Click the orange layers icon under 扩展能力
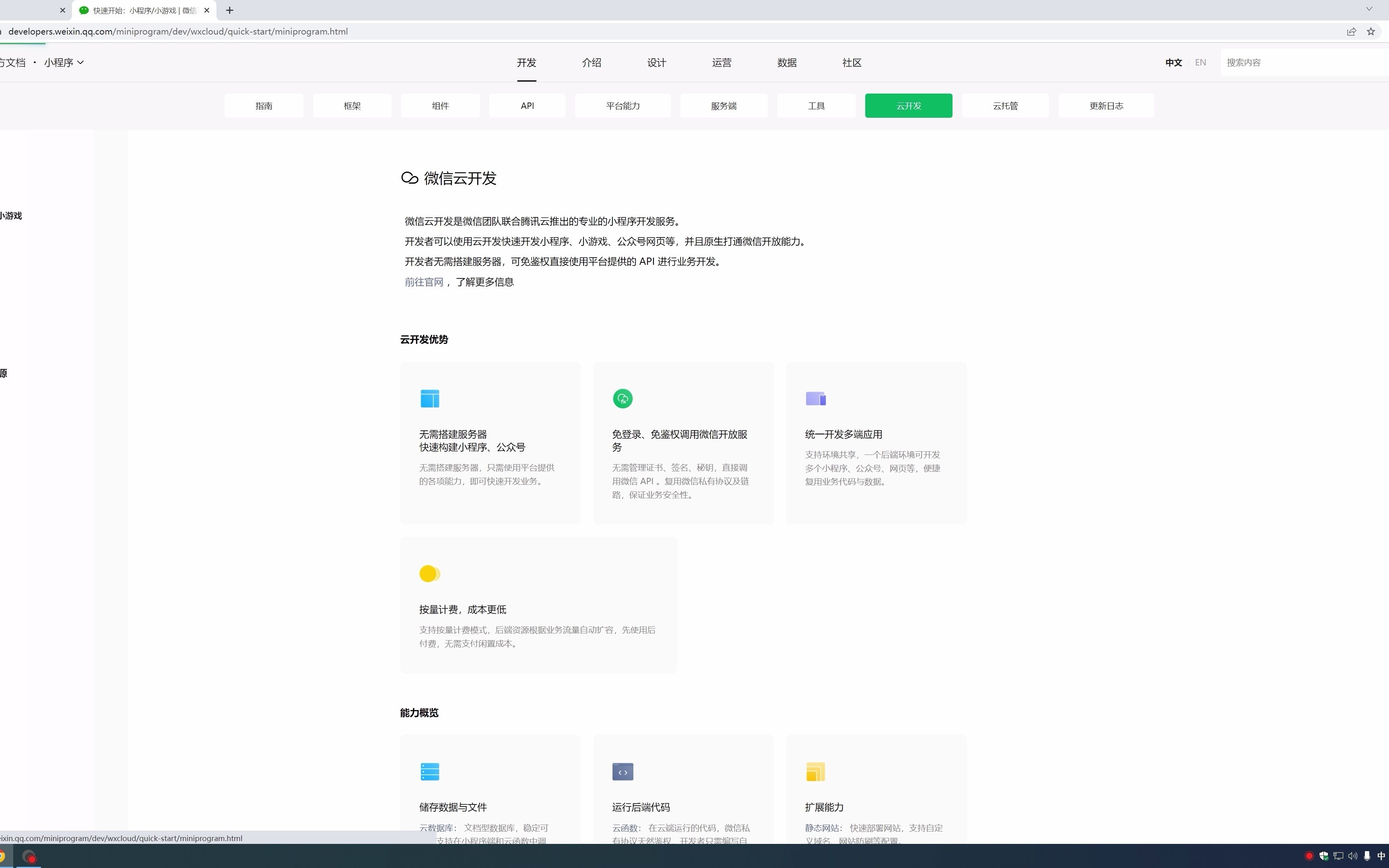This screenshot has width=1389, height=868. [815, 771]
